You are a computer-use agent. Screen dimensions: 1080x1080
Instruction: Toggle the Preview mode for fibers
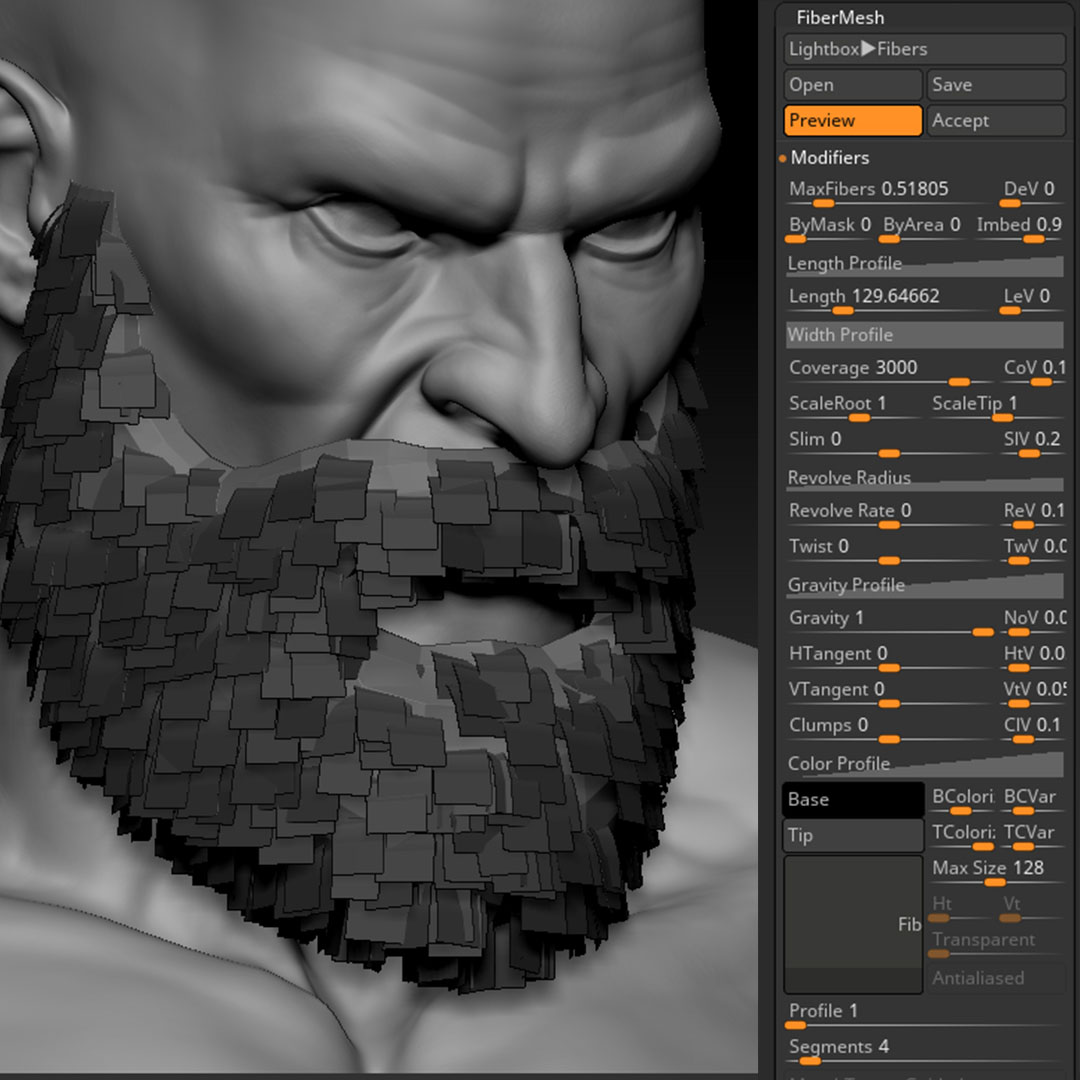pos(852,120)
